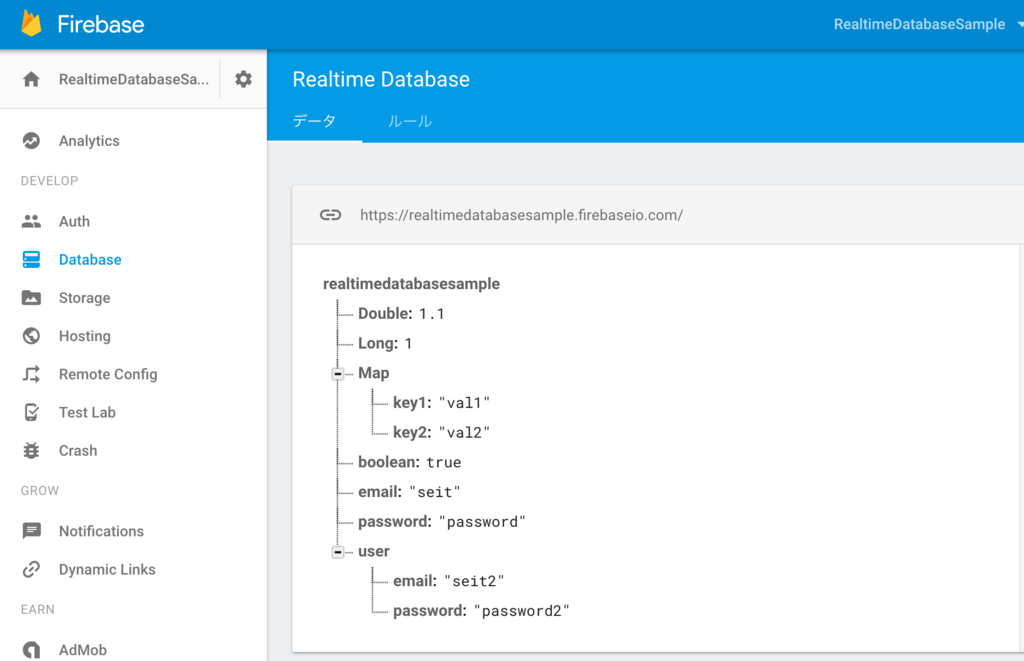The width and height of the screenshot is (1024, 661).
Task: Click the Dynamic Links chain icon
Action: [31, 570]
